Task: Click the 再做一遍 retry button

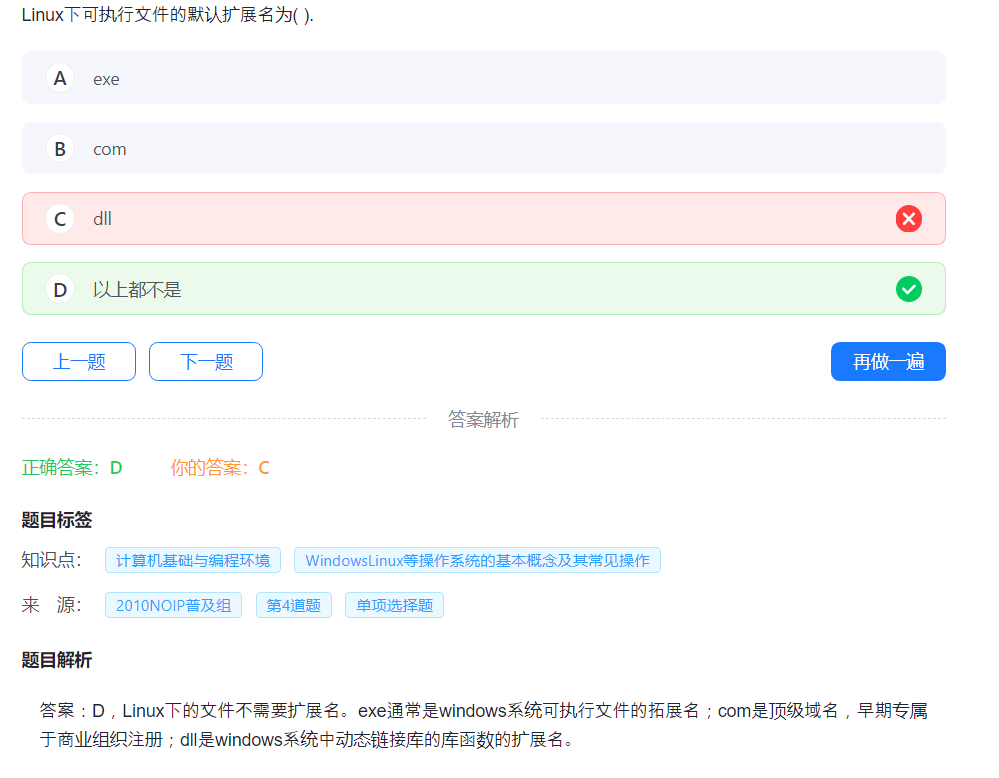Action: (888, 361)
